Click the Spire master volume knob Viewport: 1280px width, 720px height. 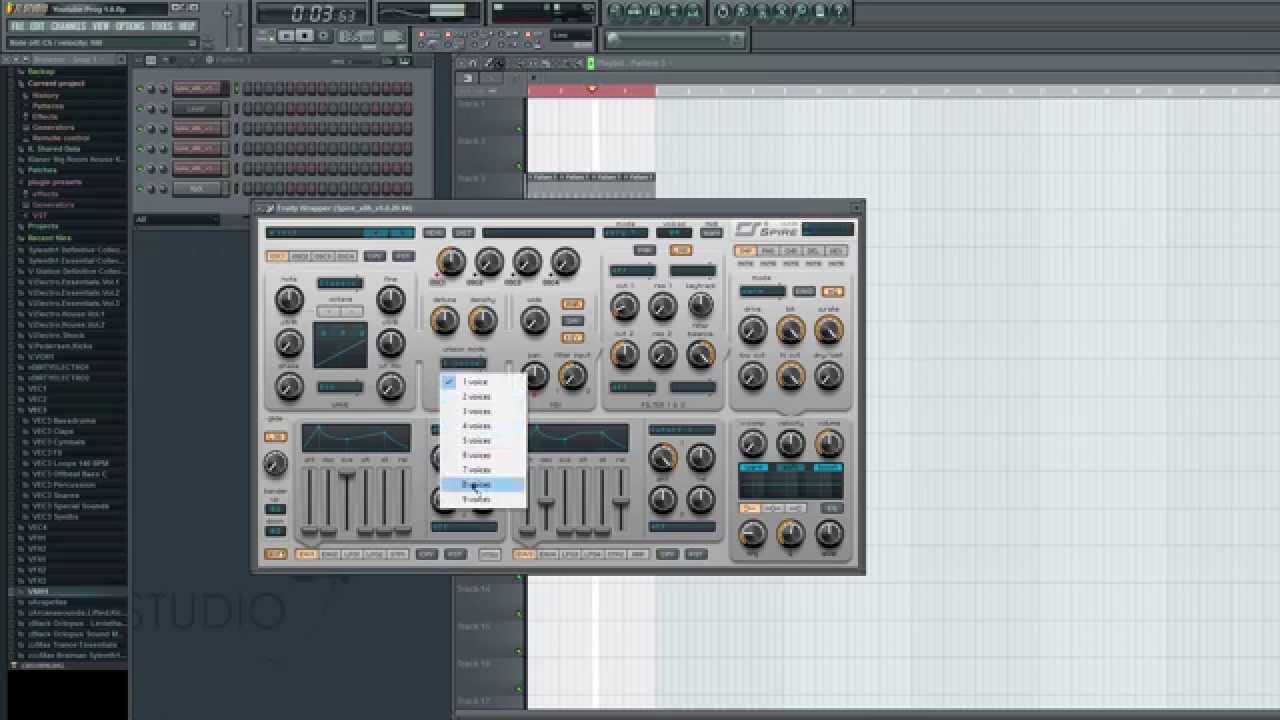[829, 443]
